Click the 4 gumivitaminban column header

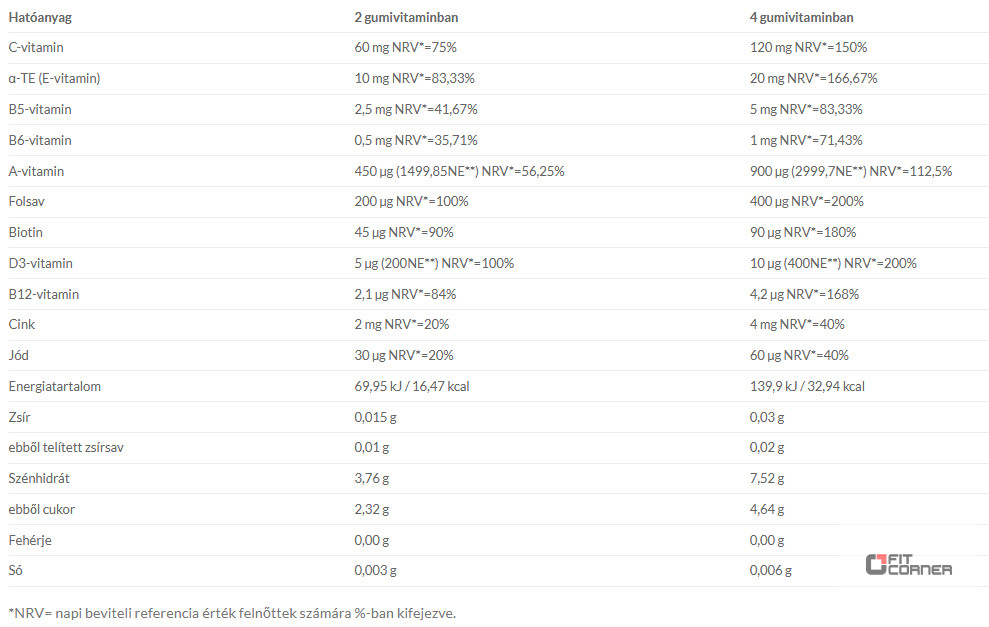pyautogui.click(x=801, y=17)
